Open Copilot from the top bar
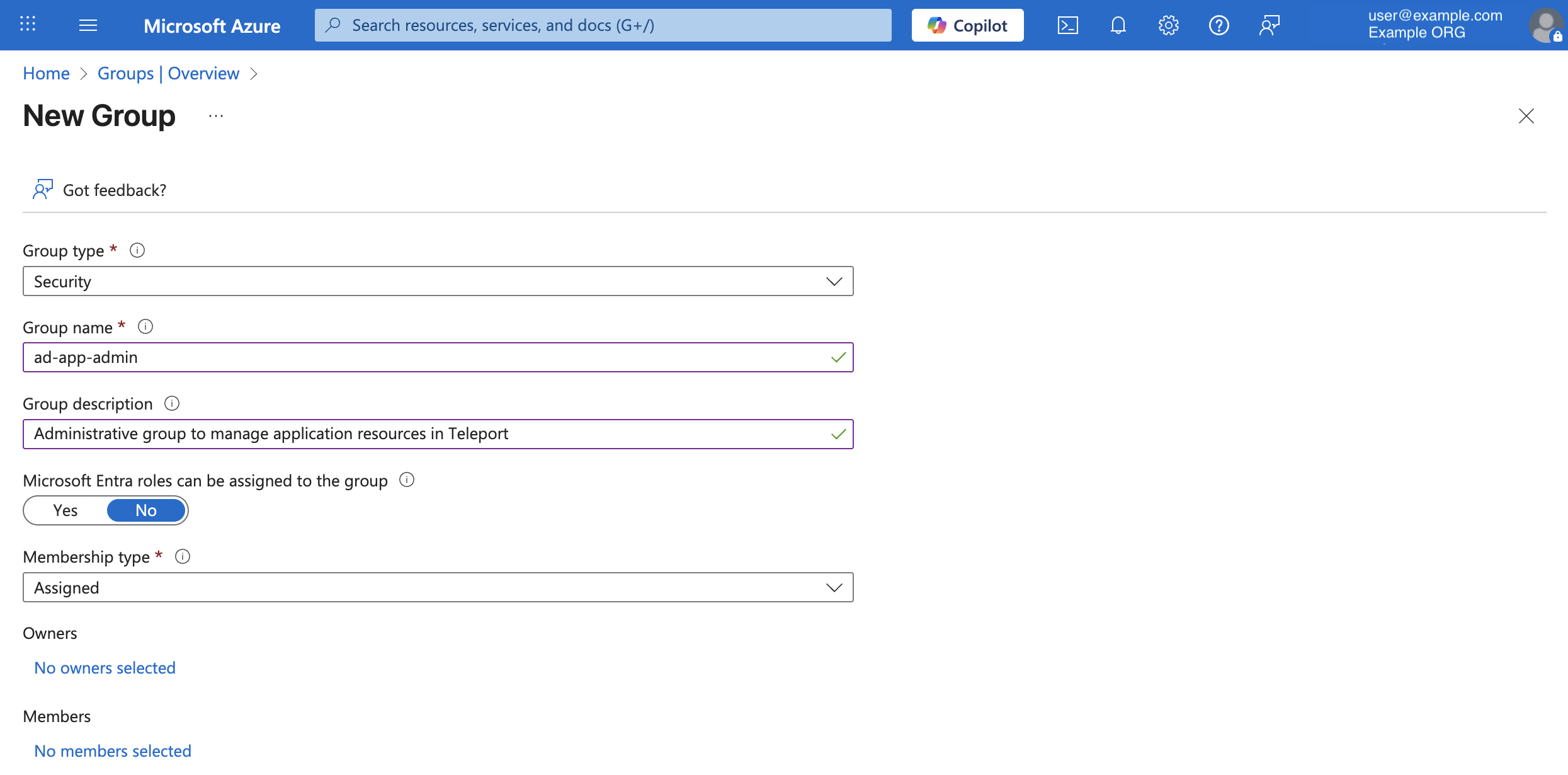The image size is (1568, 775). 967,25
